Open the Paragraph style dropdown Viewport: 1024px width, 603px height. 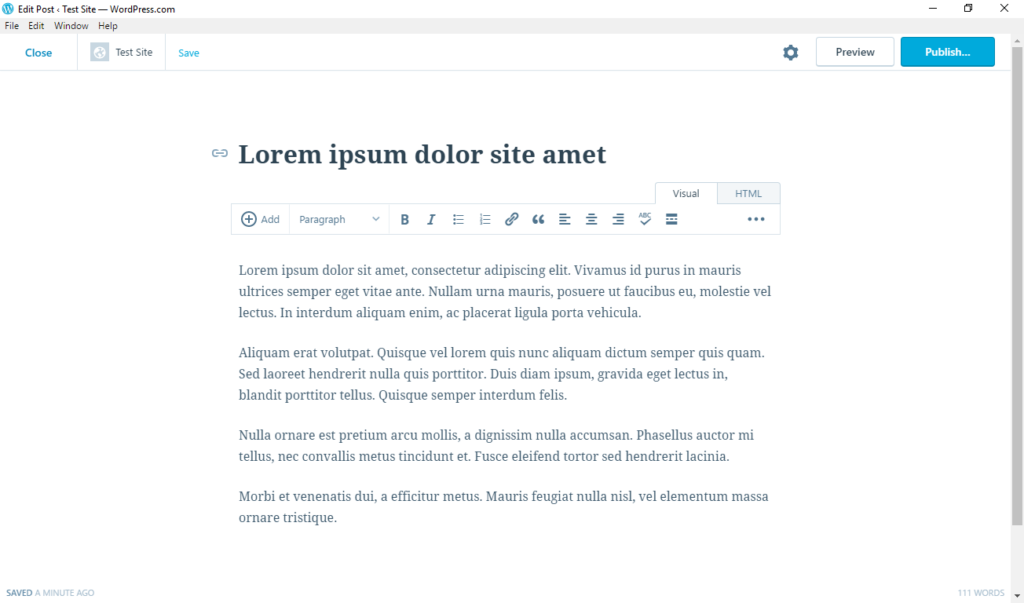[336, 219]
